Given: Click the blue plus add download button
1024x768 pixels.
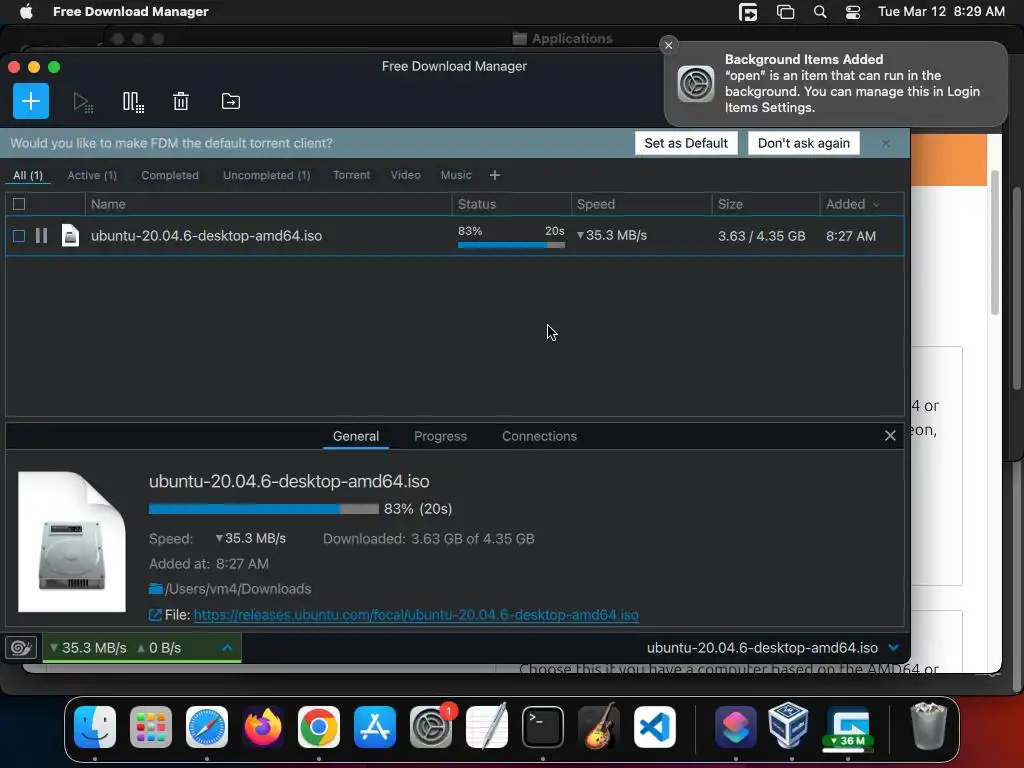Looking at the screenshot, I should tap(31, 101).
